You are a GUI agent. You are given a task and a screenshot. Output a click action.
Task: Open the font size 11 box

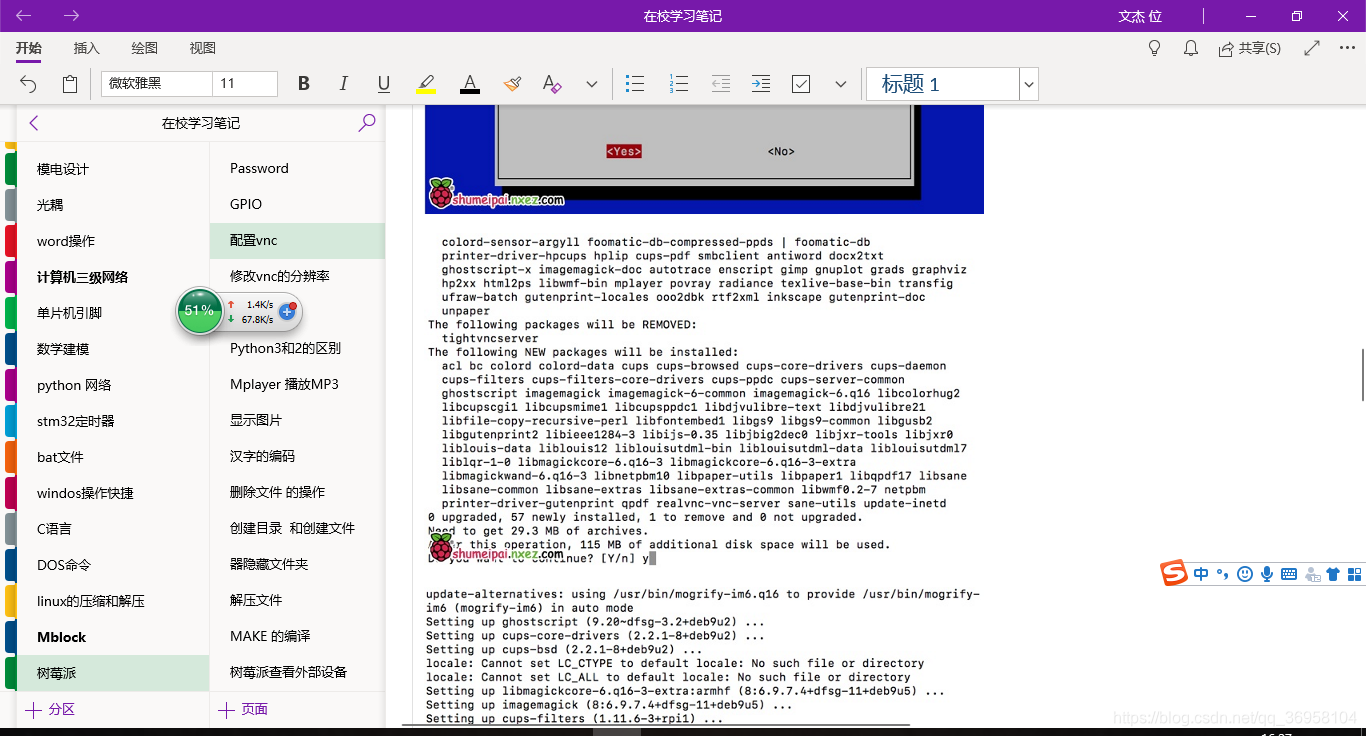click(x=245, y=84)
